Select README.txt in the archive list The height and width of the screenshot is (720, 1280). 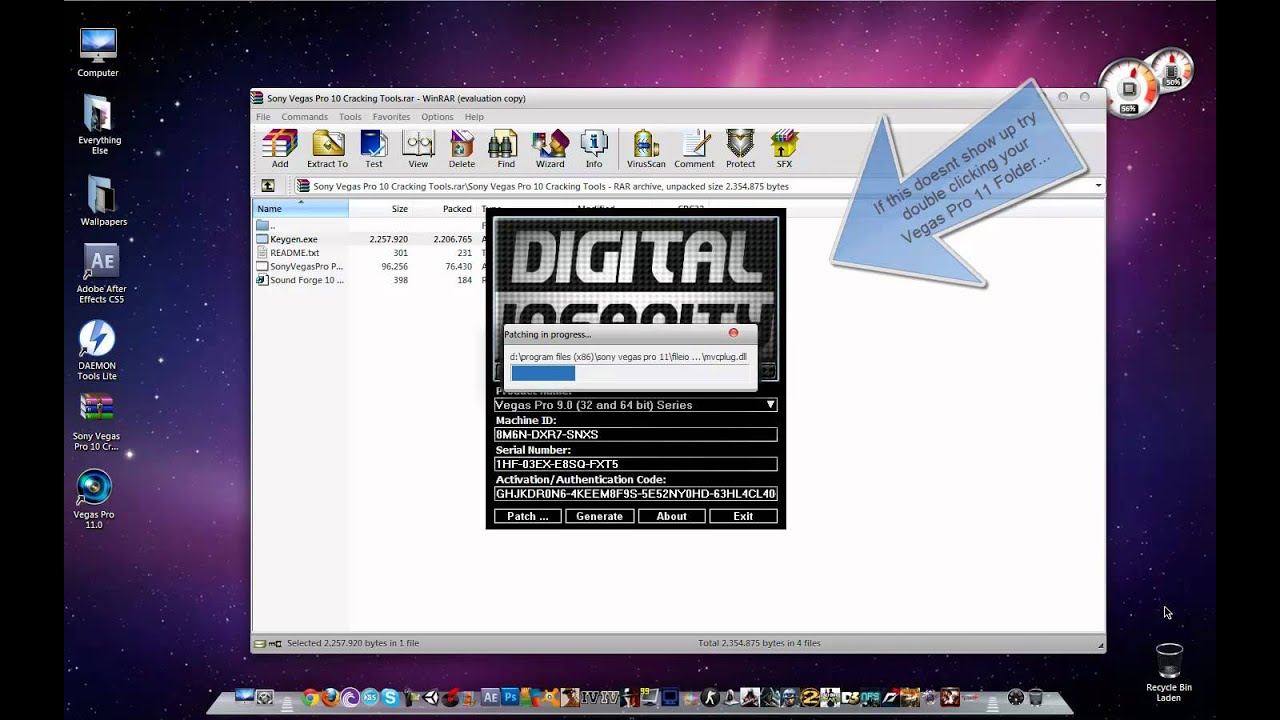(x=295, y=253)
